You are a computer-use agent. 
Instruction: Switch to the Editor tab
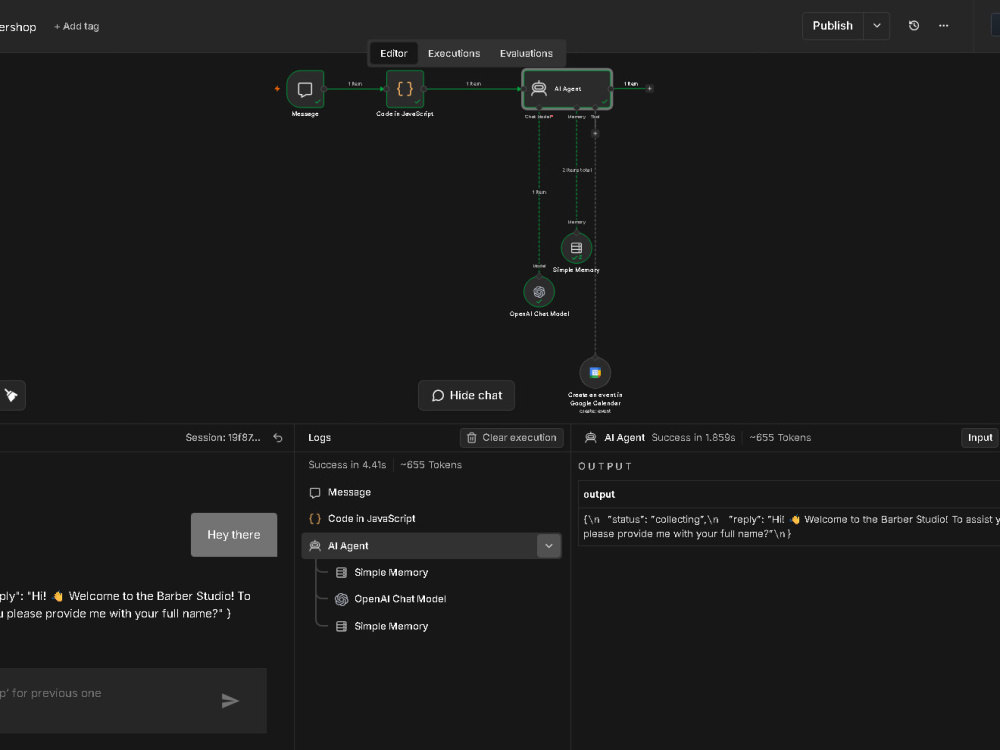(x=393, y=54)
